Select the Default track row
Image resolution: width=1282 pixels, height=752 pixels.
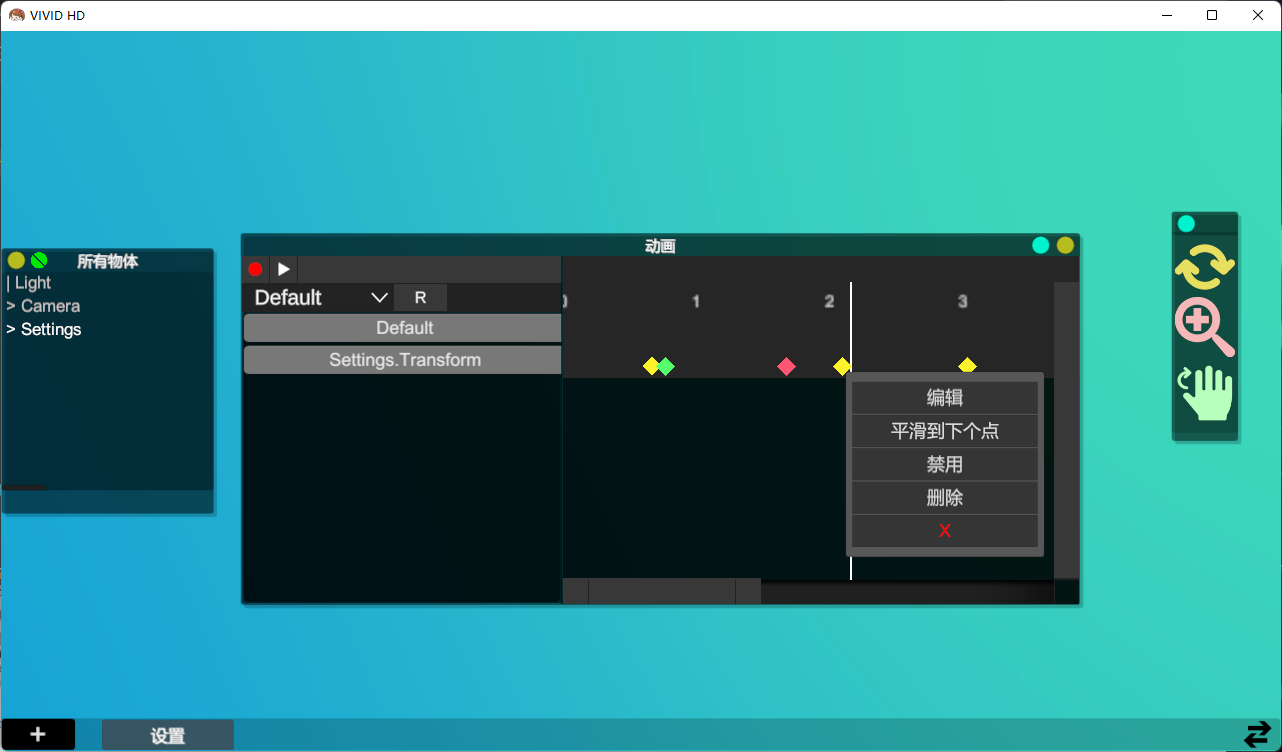tap(403, 328)
